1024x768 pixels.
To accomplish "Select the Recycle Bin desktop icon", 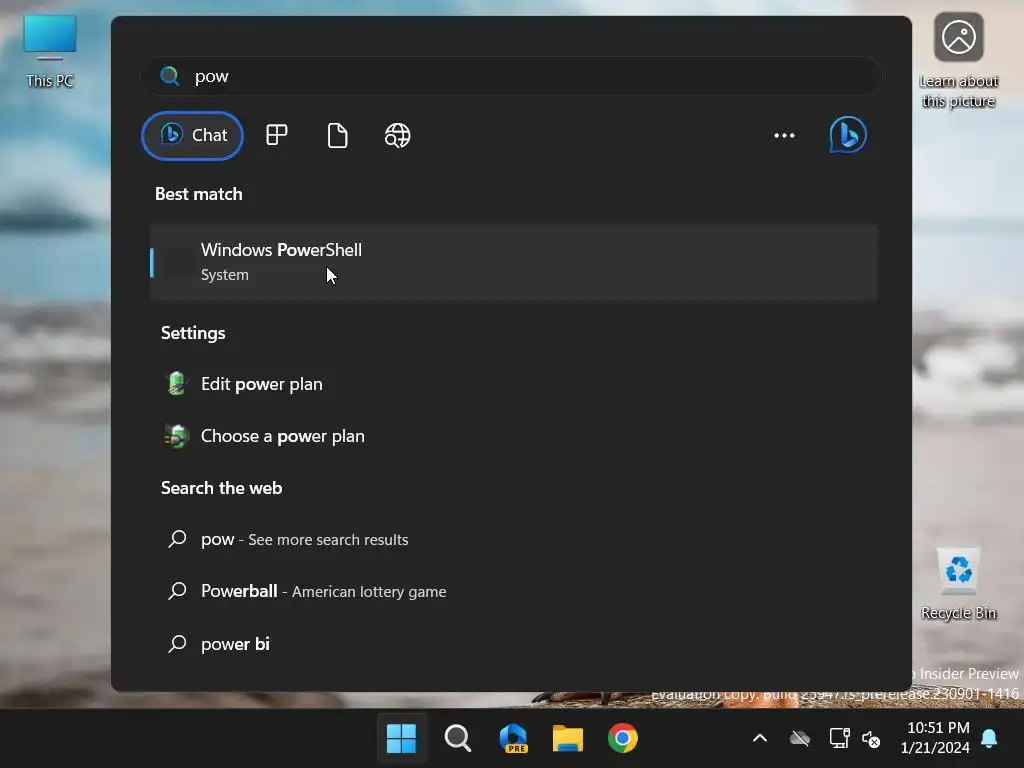I will [959, 584].
